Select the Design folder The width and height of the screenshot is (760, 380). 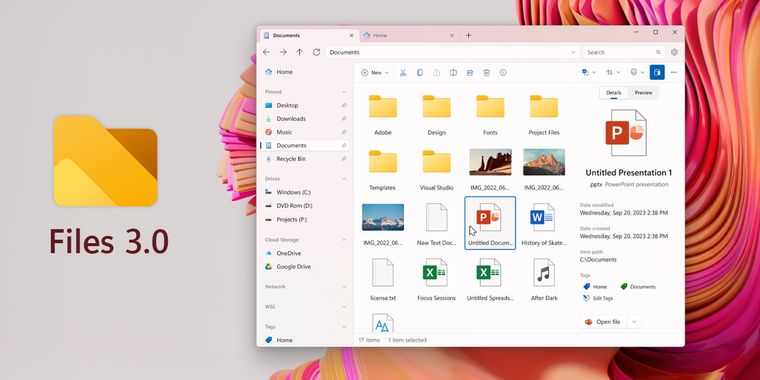tap(436, 115)
